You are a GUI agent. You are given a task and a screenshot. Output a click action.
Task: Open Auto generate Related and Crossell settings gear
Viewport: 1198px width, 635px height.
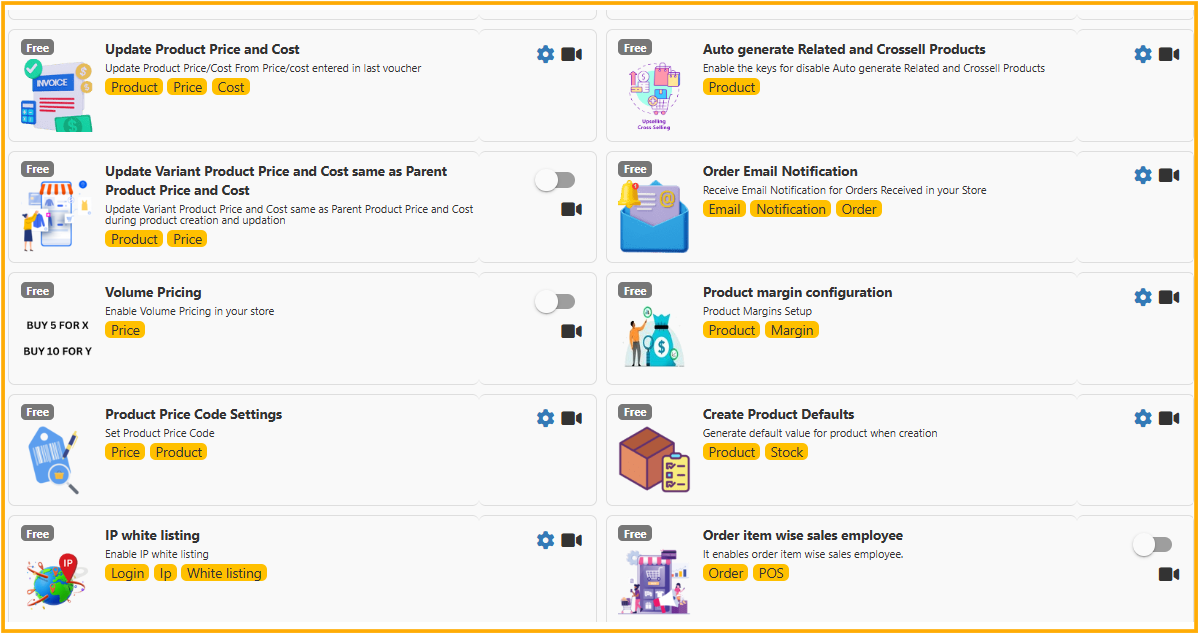pyautogui.click(x=1143, y=54)
